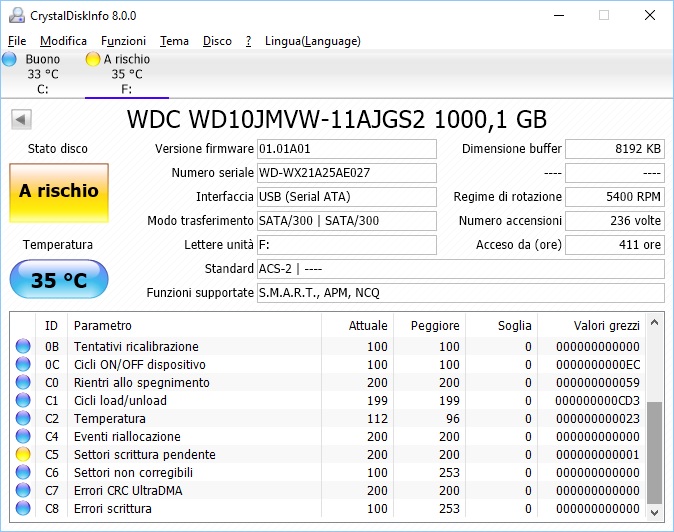The width and height of the screenshot is (674, 532).
Task: Click the CrystalDiskInfo app icon in title bar
Action: click(17, 15)
